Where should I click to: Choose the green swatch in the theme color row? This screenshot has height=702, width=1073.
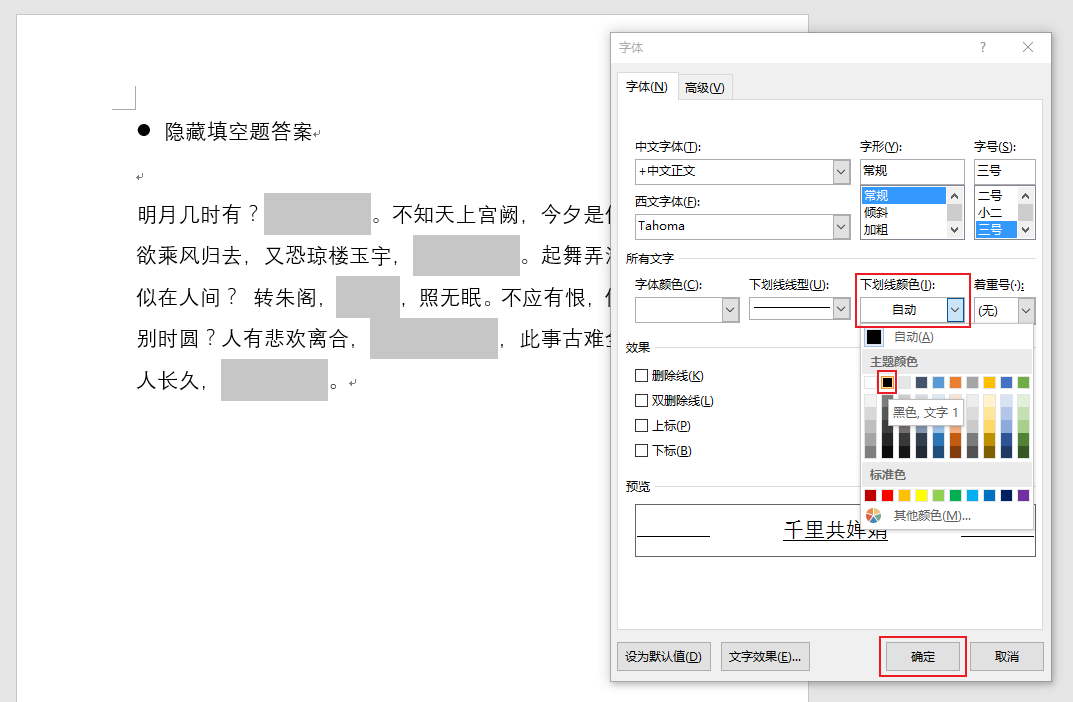tap(1023, 382)
